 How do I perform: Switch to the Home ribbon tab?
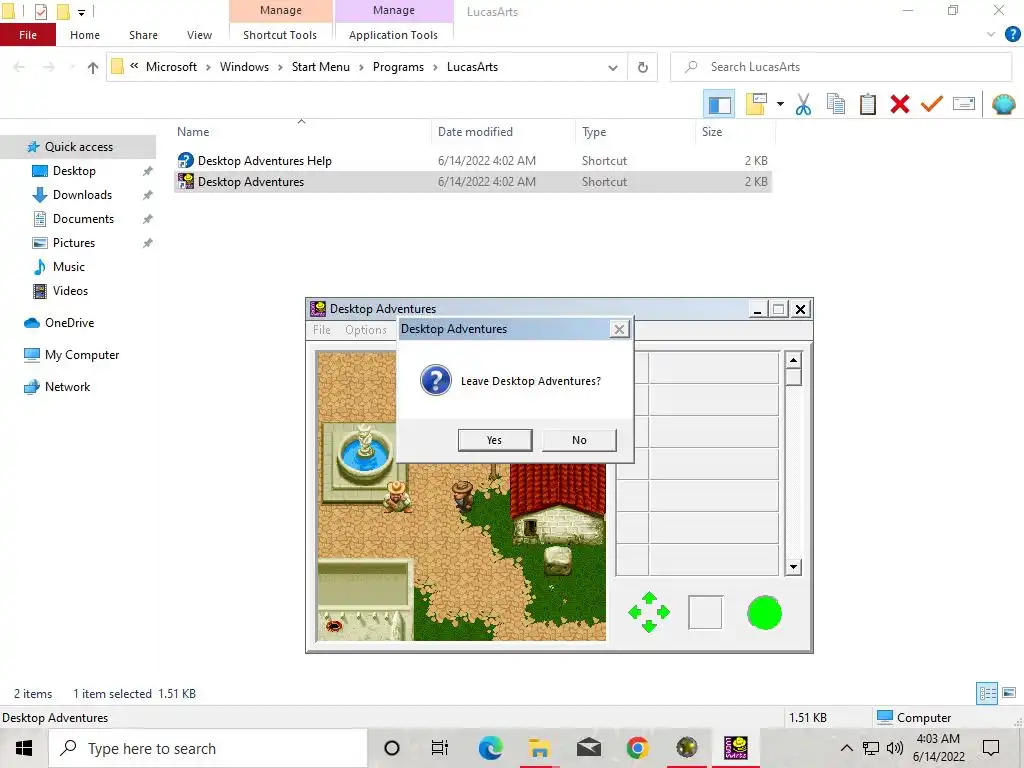pos(85,35)
